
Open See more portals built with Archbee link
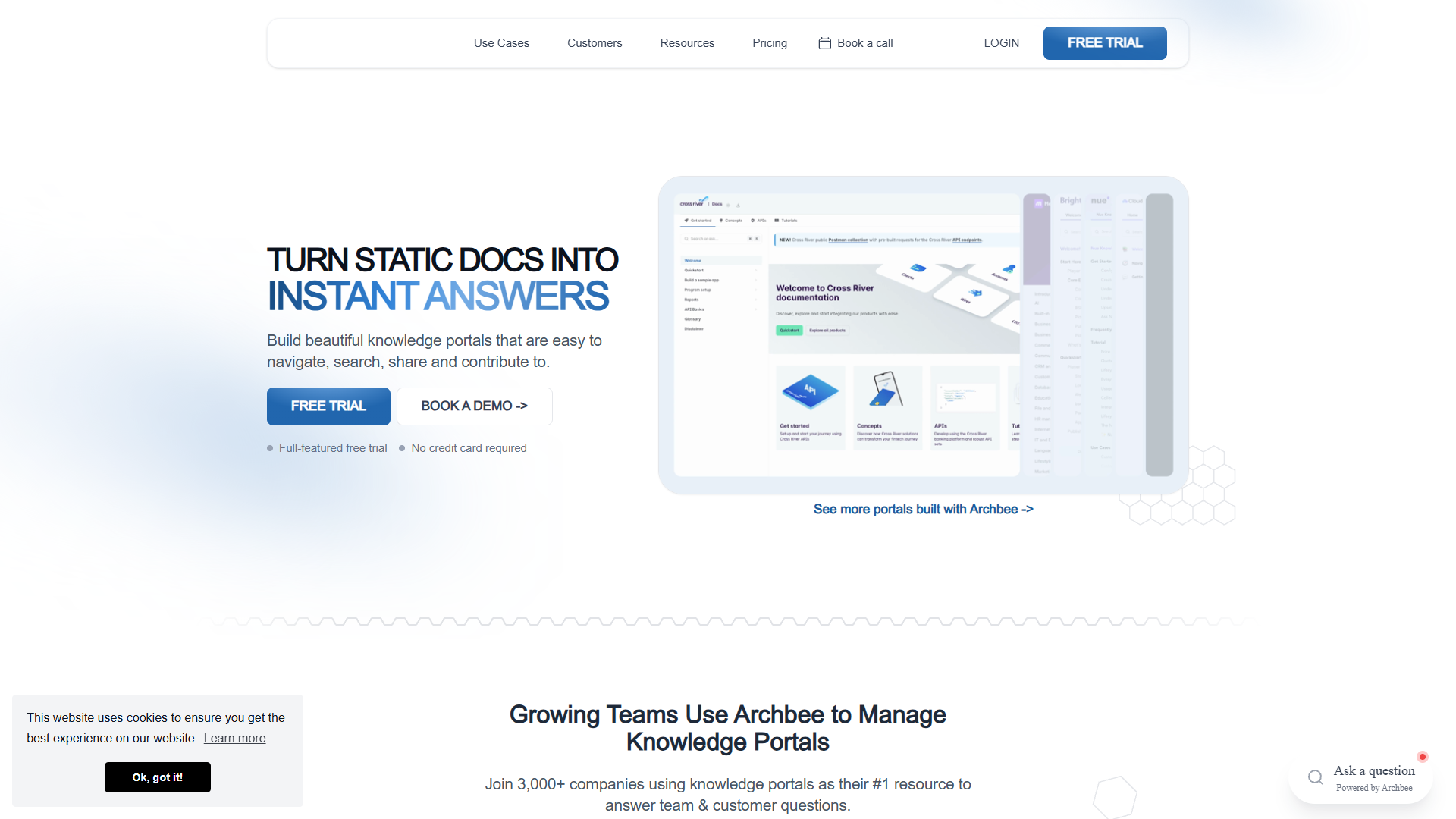coord(924,510)
